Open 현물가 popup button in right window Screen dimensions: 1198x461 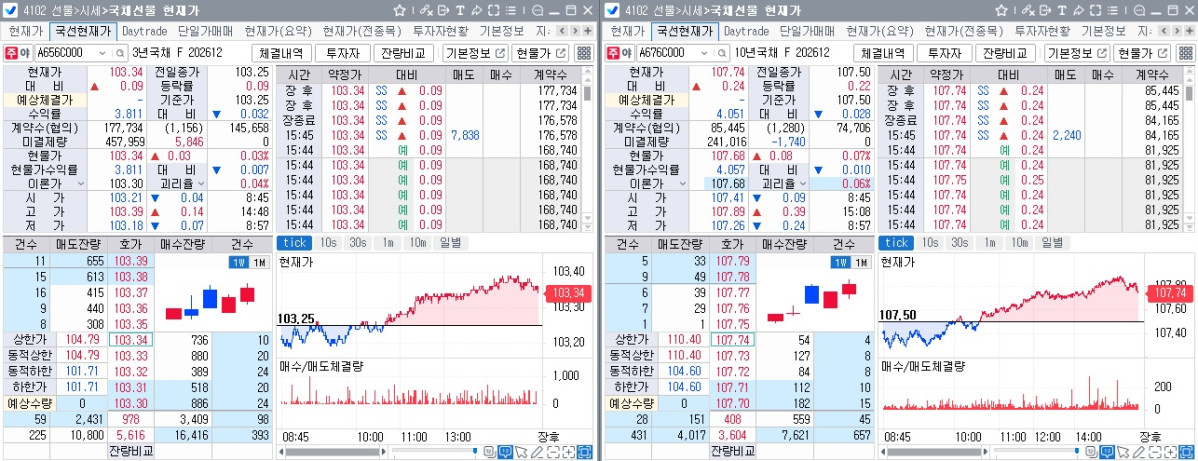[x=1144, y=53]
